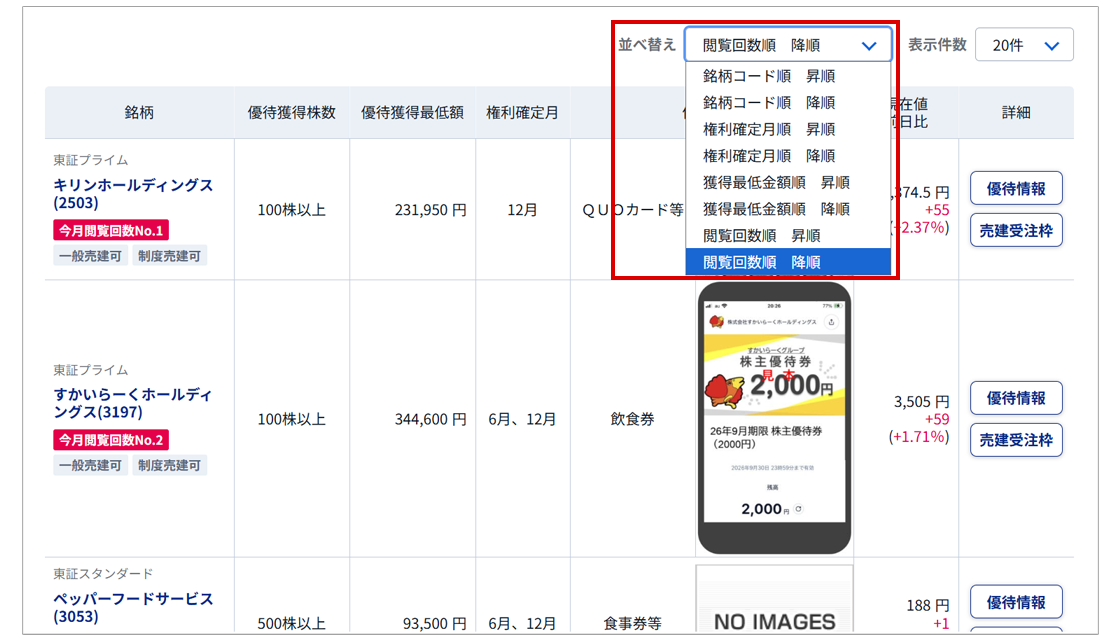Open the 並べ替え sort dropdown
The height and width of the screenshot is (640, 1120).
787,46
